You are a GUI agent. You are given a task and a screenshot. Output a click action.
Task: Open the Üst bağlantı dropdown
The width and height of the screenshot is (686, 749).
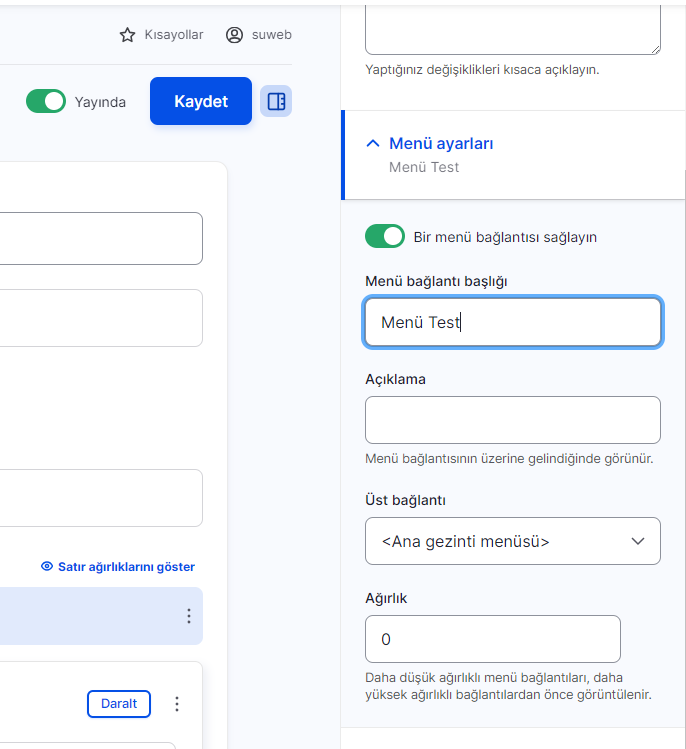(x=513, y=541)
